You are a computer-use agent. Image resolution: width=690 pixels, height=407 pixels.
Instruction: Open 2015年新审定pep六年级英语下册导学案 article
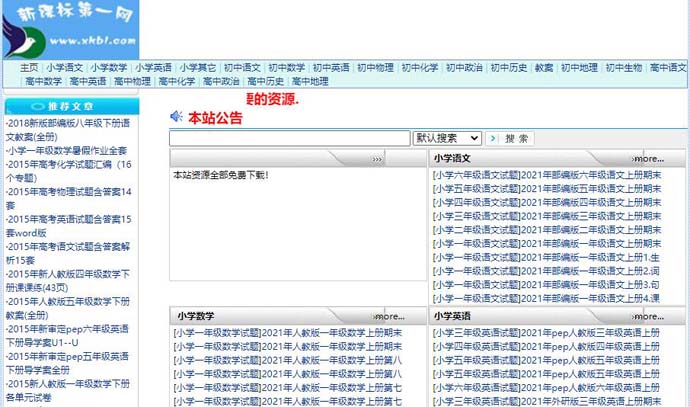click(67, 336)
